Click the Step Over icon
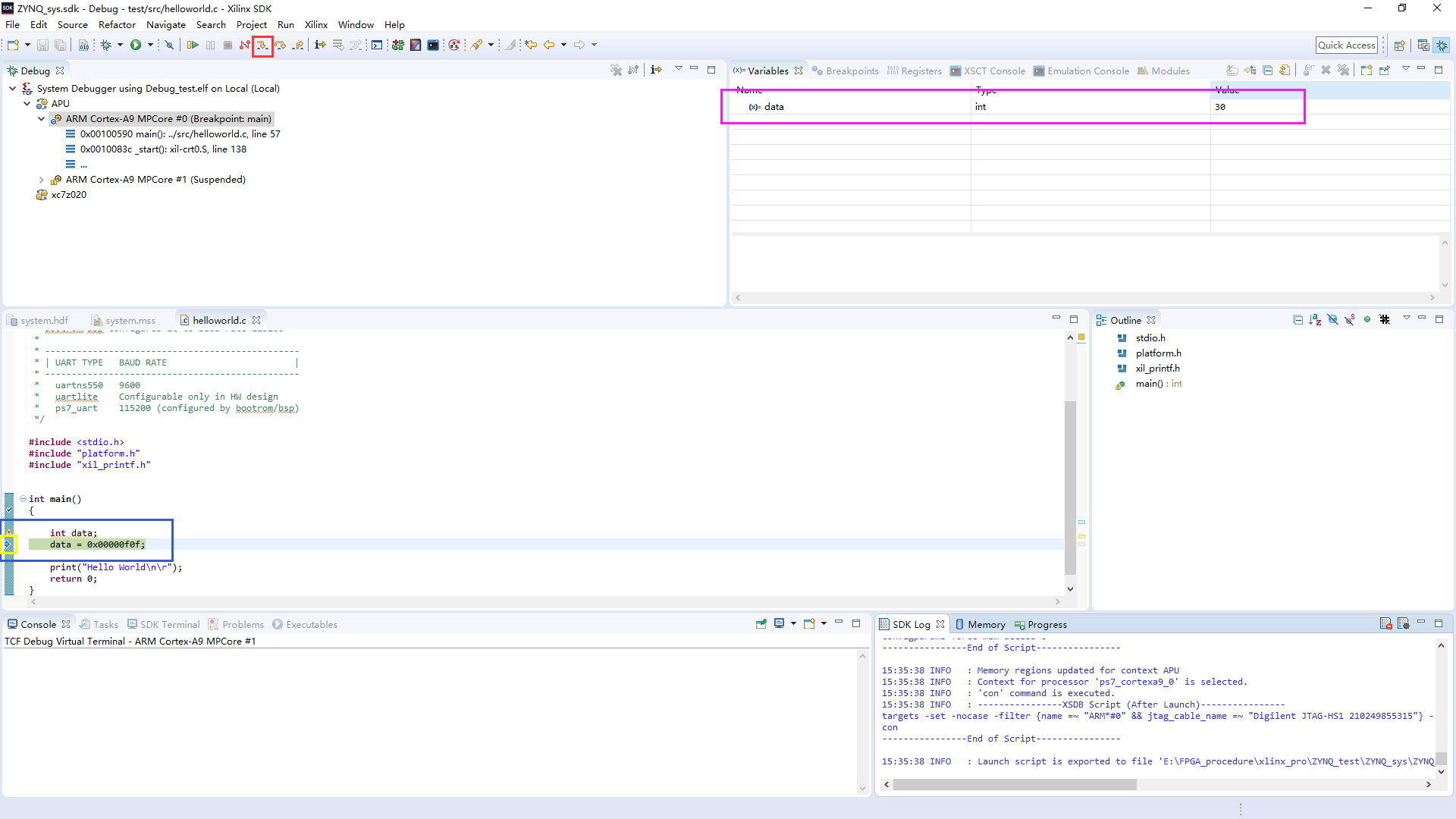Image resolution: width=1456 pixels, height=819 pixels. click(281, 45)
